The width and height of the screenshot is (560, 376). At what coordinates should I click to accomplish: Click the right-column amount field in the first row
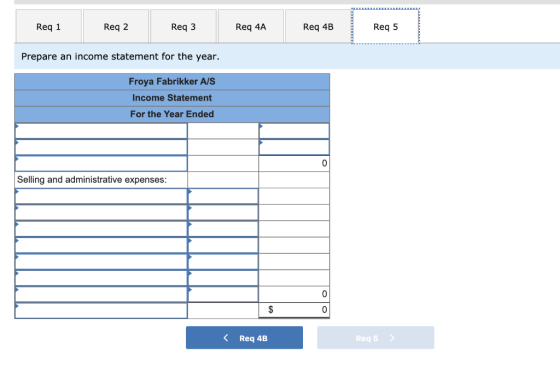point(294,131)
